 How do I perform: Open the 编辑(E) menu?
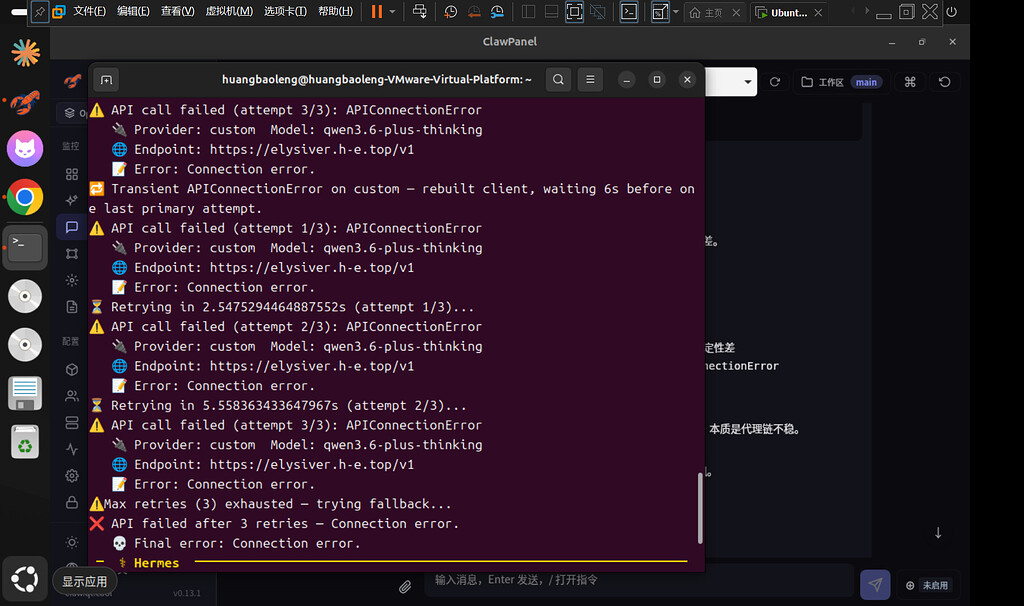(133, 12)
